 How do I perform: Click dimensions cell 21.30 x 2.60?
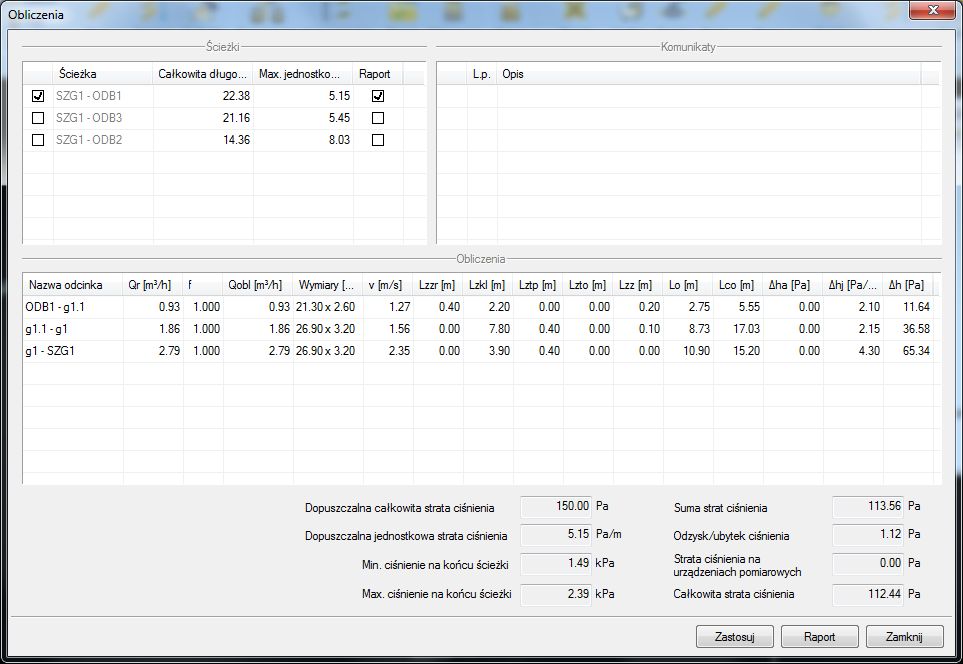pos(326,307)
